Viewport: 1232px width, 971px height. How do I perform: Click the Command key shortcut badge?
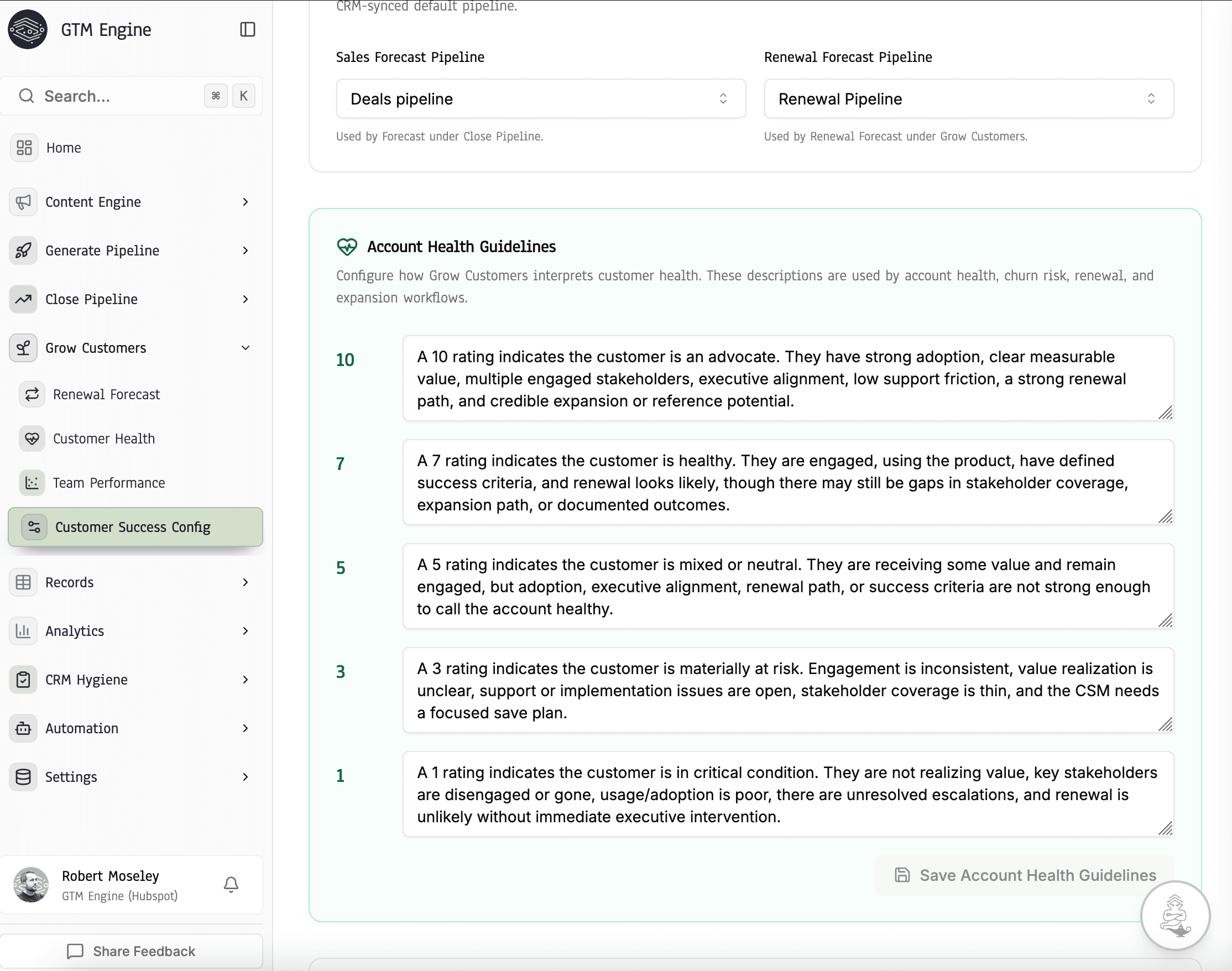(x=216, y=96)
